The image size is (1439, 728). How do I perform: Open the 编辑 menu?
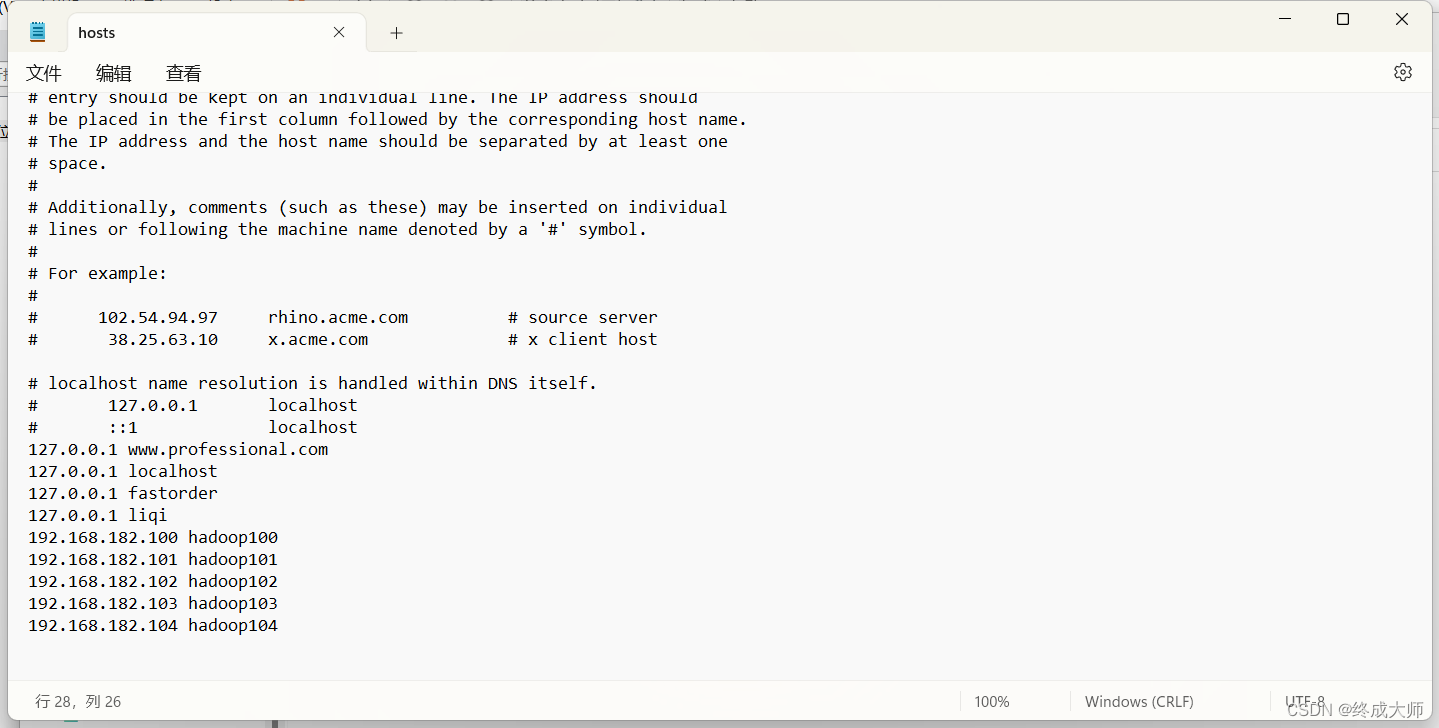(114, 73)
